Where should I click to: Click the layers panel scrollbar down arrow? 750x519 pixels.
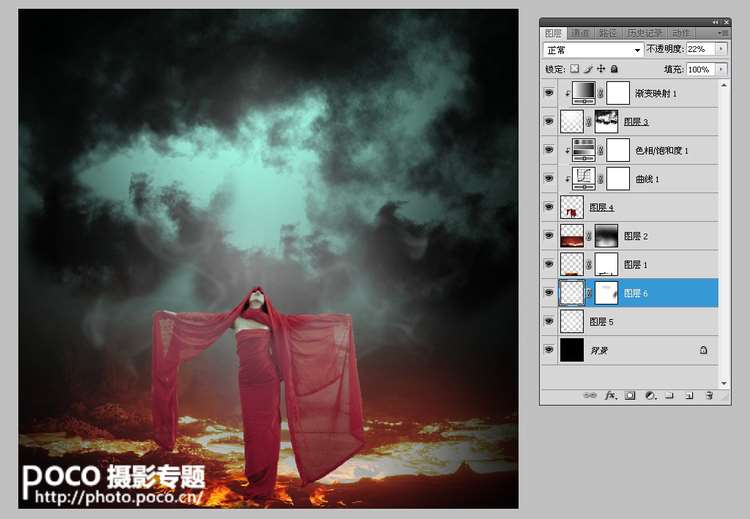[724, 383]
